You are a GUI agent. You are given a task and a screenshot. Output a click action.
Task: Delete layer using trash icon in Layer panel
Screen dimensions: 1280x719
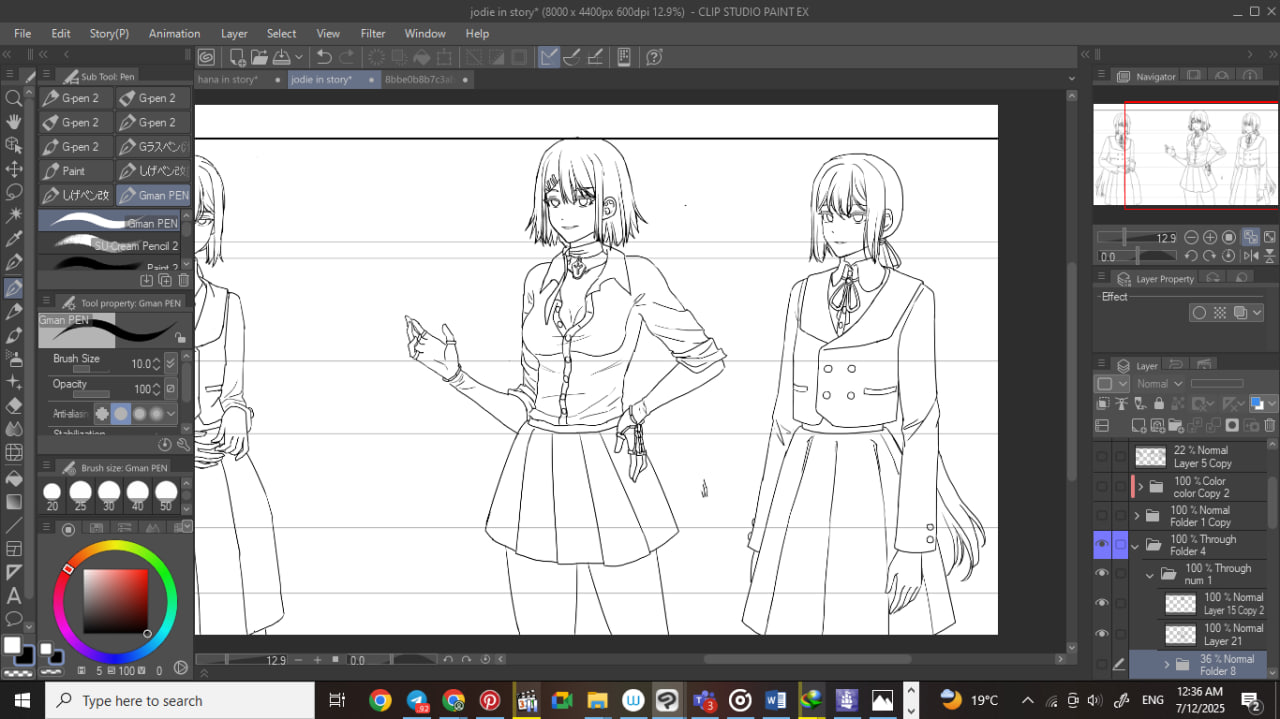[1269, 425]
